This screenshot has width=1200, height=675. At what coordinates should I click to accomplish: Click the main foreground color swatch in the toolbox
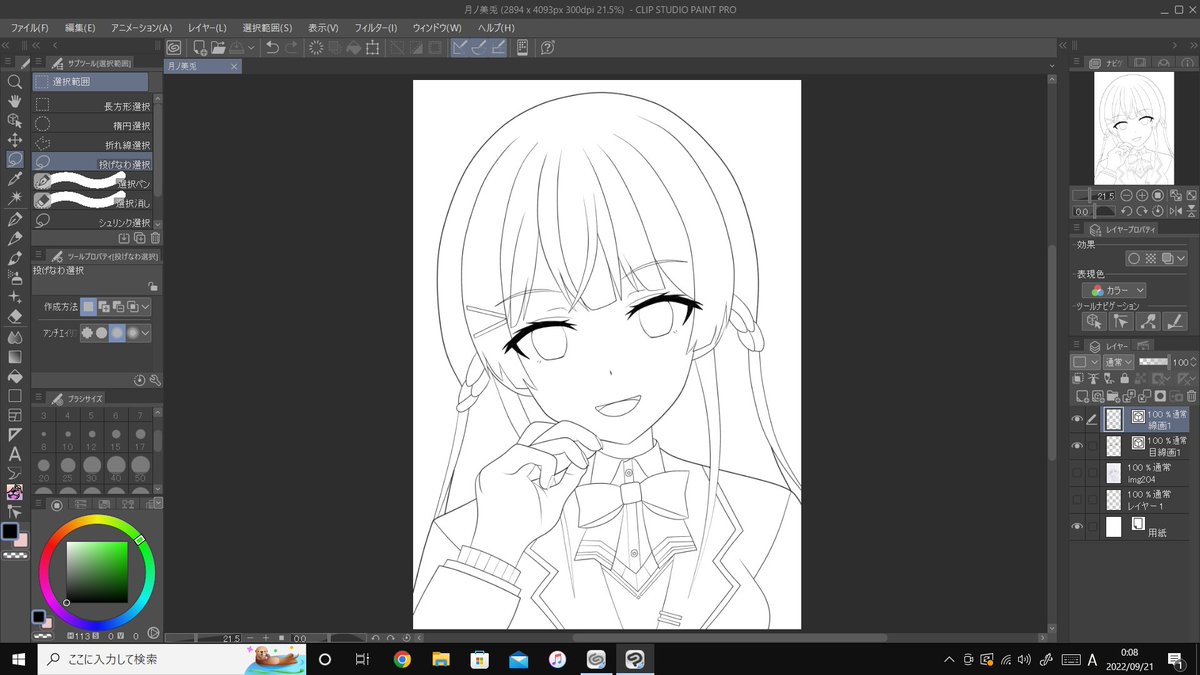10,531
